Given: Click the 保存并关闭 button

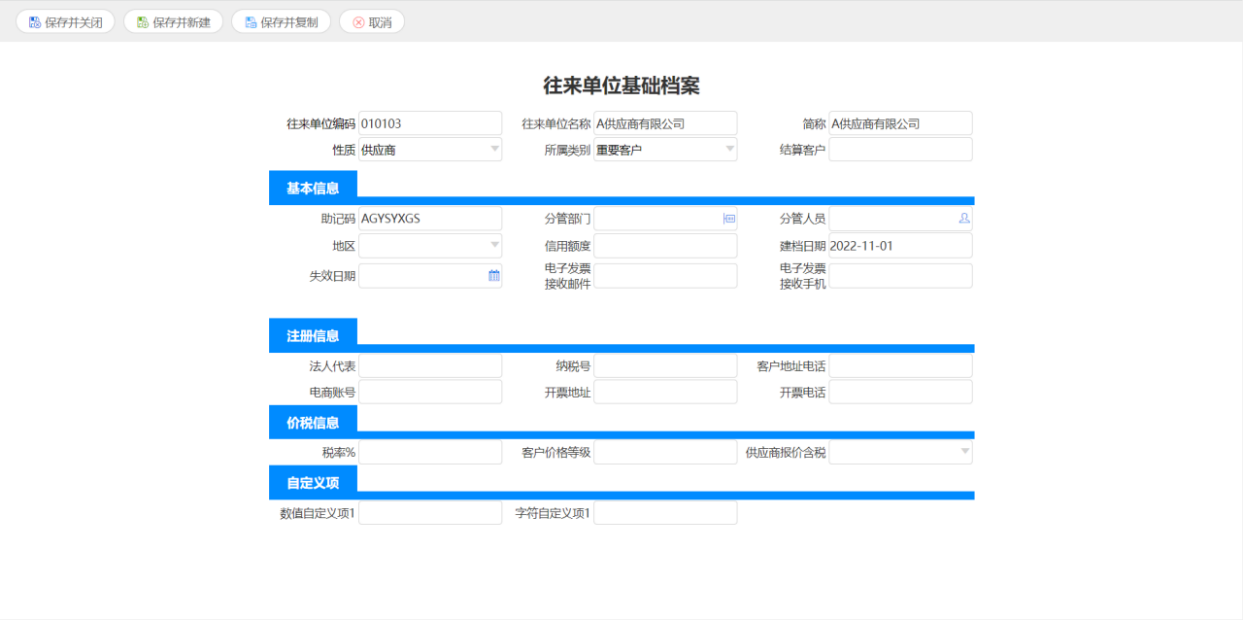Looking at the screenshot, I should (x=66, y=22).
